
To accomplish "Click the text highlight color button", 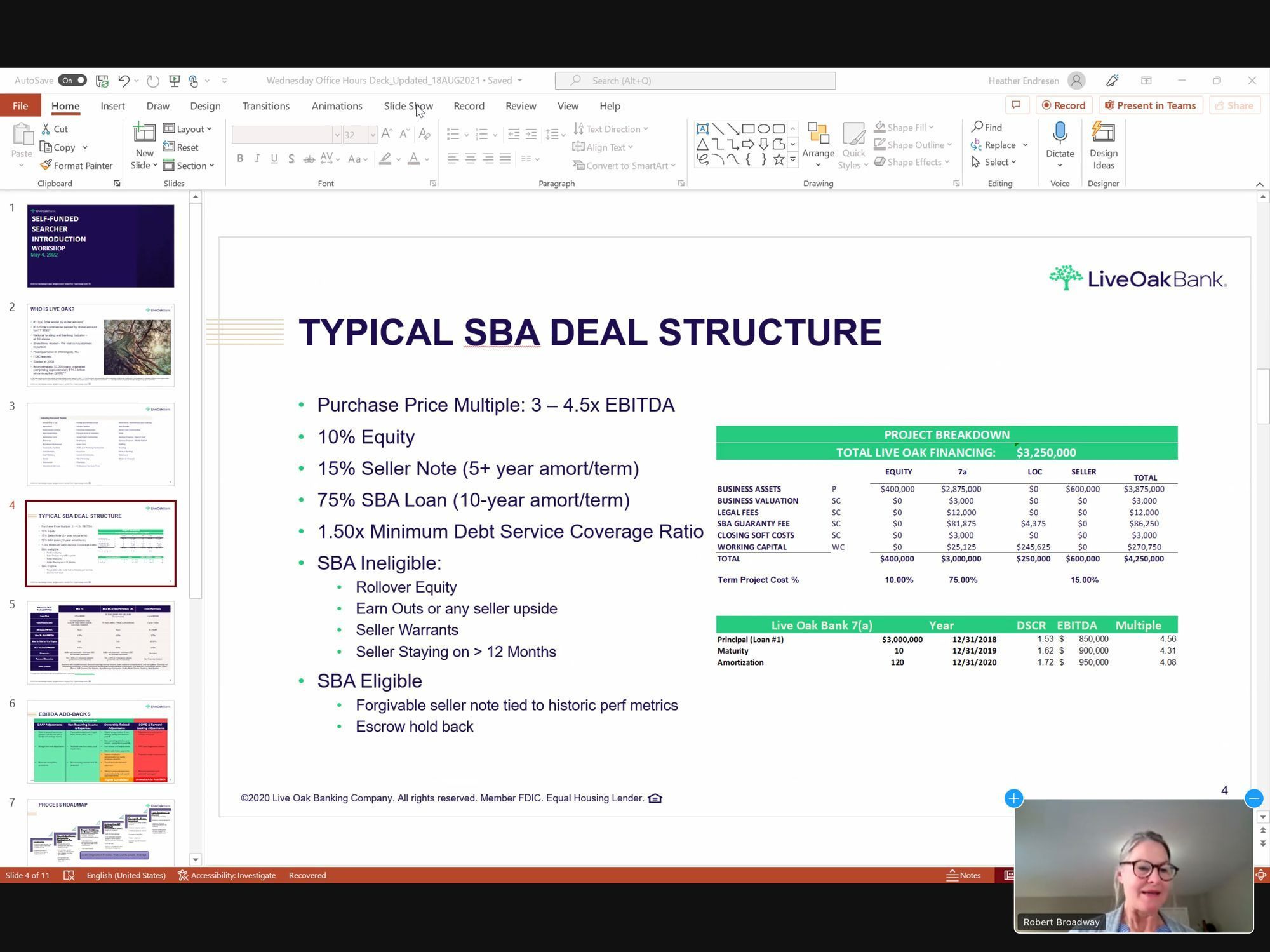I will [385, 159].
